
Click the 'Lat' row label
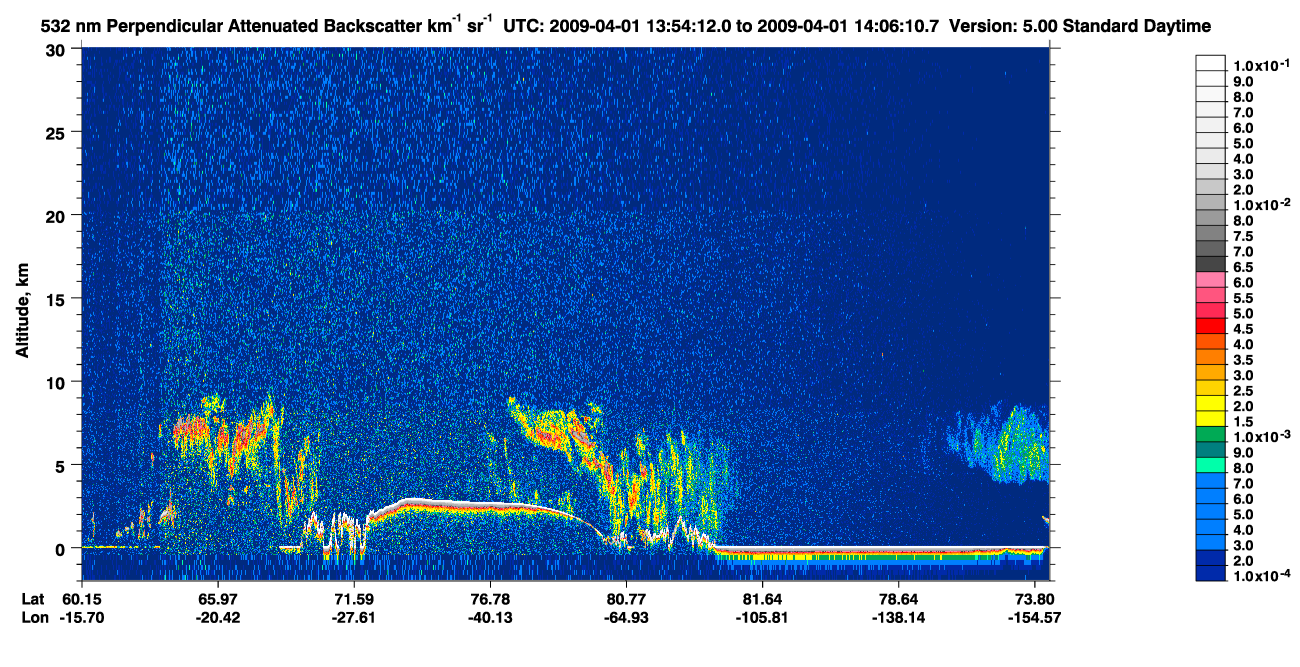pos(34,598)
